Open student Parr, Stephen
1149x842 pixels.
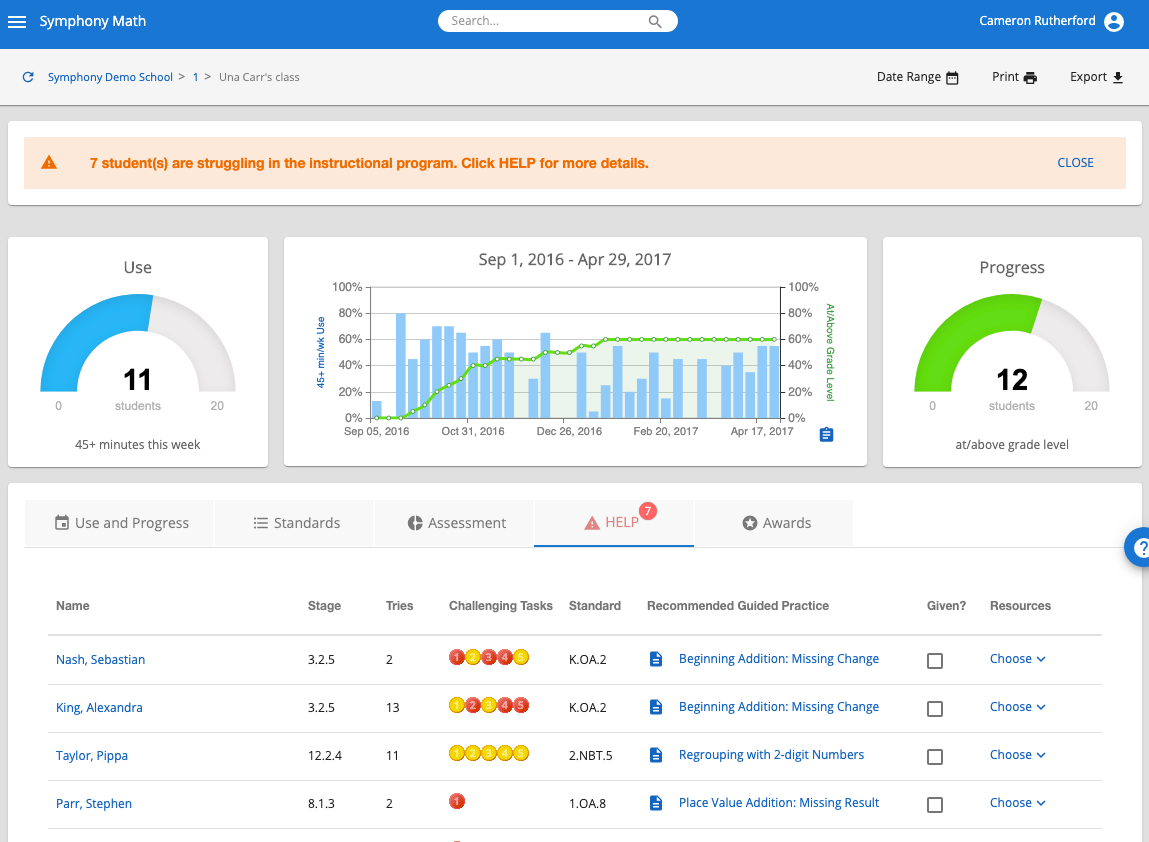click(x=94, y=804)
